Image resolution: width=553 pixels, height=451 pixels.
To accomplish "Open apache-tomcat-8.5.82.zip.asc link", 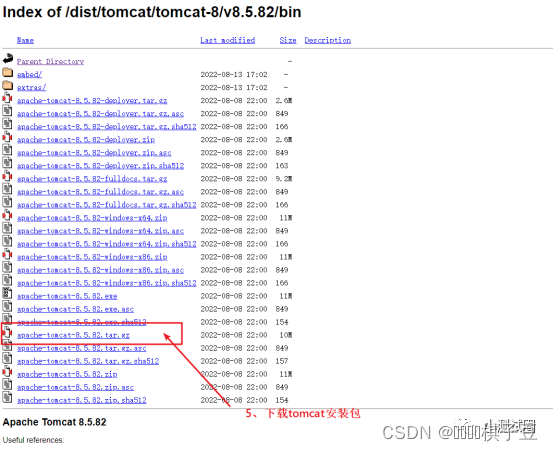I will click(75, 388).
